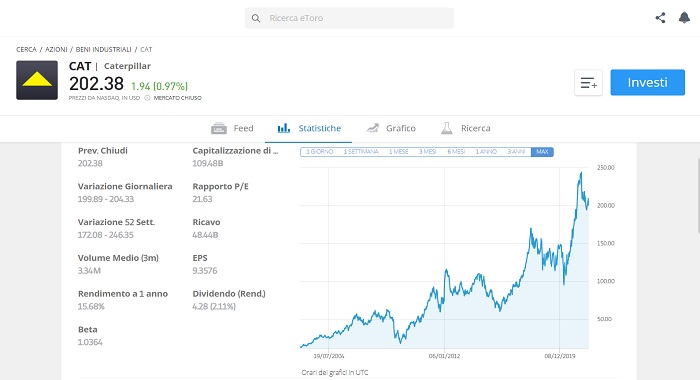Click the green change 1.94 (0.97%)
Image resolution: width=700 pixels, height=380 pixels.
(159, 86)
